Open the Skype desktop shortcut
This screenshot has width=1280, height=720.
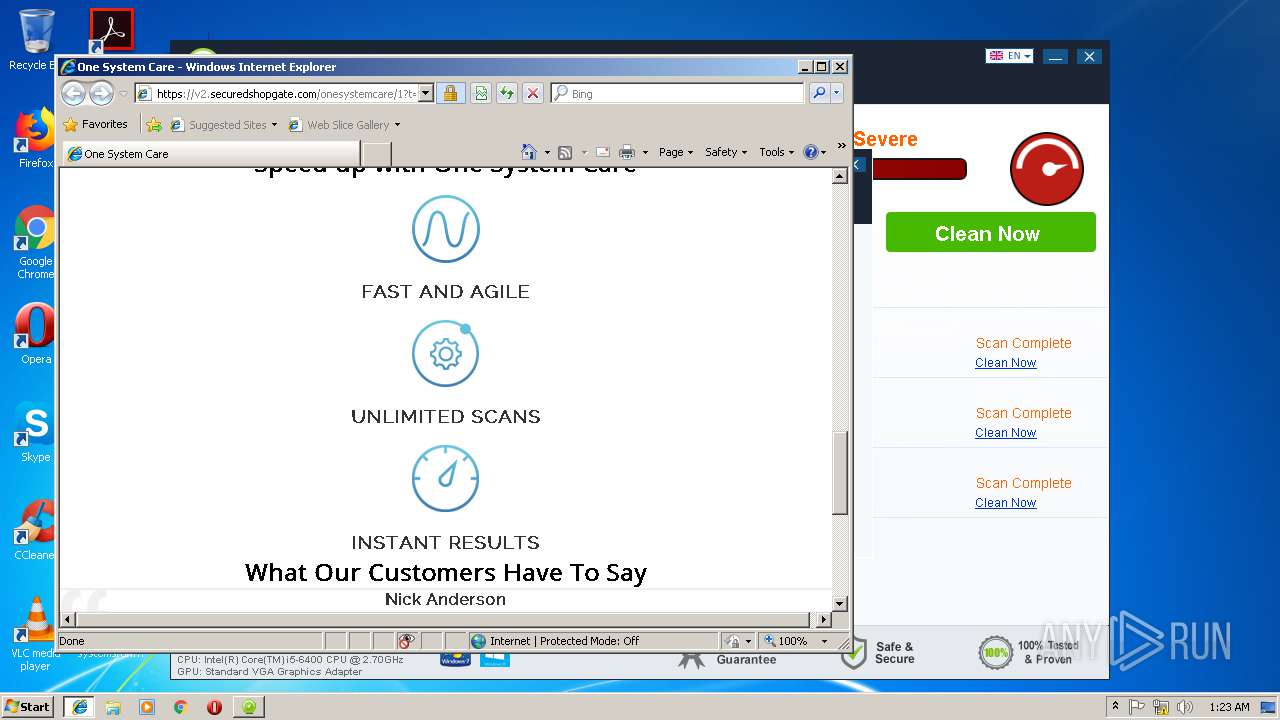click(x=35, y=432)
